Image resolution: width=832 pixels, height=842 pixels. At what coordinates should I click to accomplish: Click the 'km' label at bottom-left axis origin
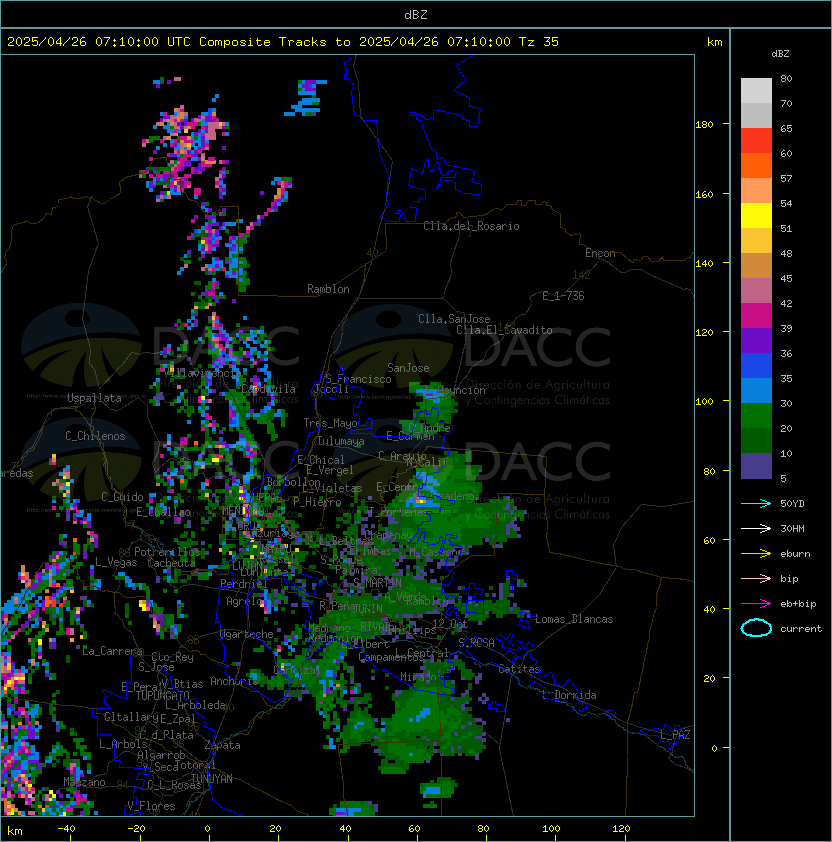pos(15,831)
